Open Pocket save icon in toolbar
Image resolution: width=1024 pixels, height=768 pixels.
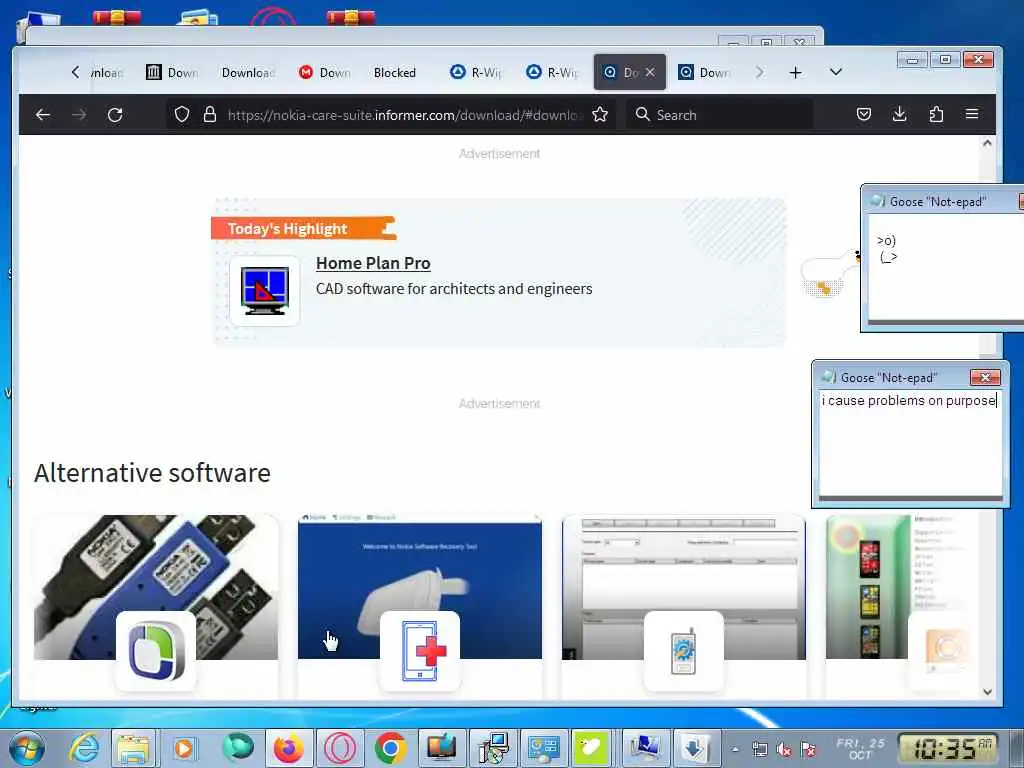point(863,115)
